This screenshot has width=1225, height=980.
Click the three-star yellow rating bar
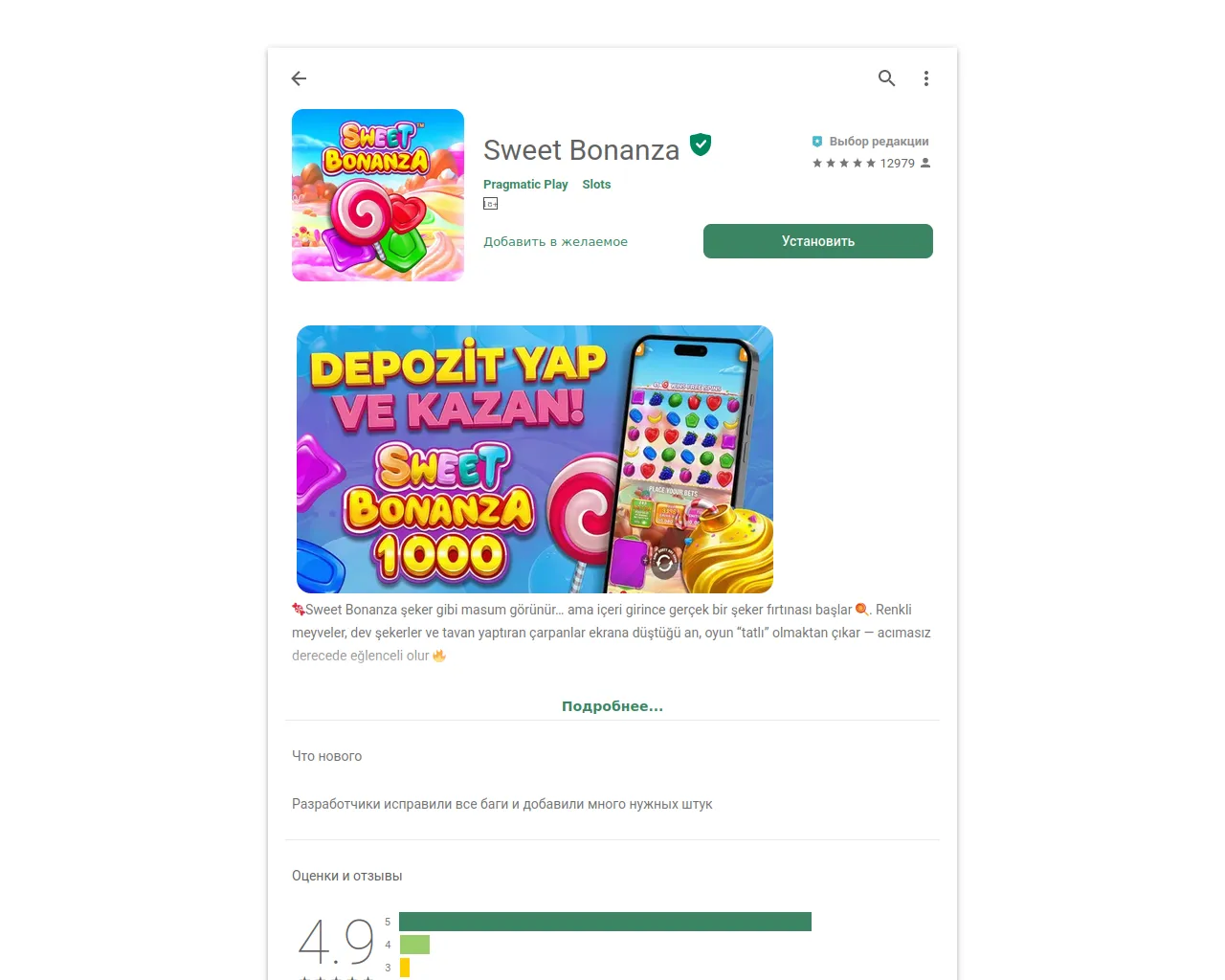coord(405,968)
